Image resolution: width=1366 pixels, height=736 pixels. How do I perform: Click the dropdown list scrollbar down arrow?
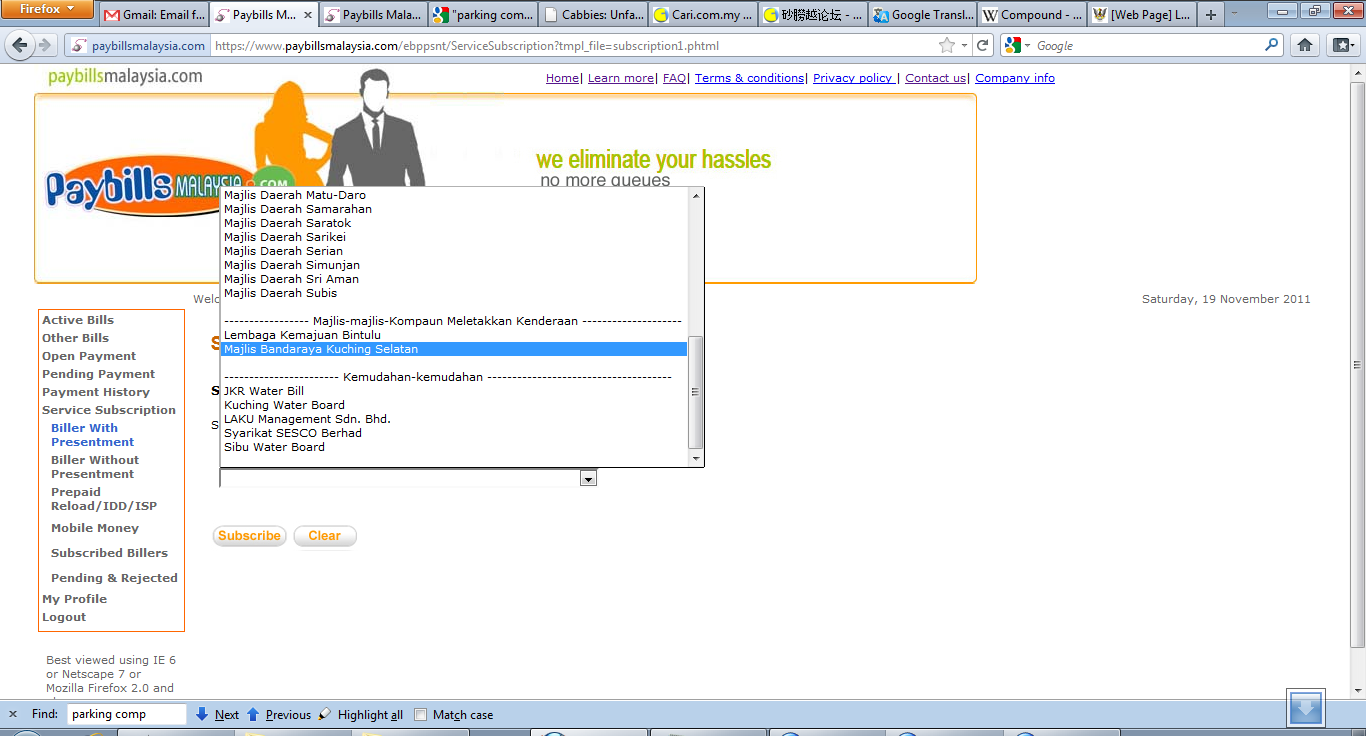pyautogui.click(x=697, y=458)
